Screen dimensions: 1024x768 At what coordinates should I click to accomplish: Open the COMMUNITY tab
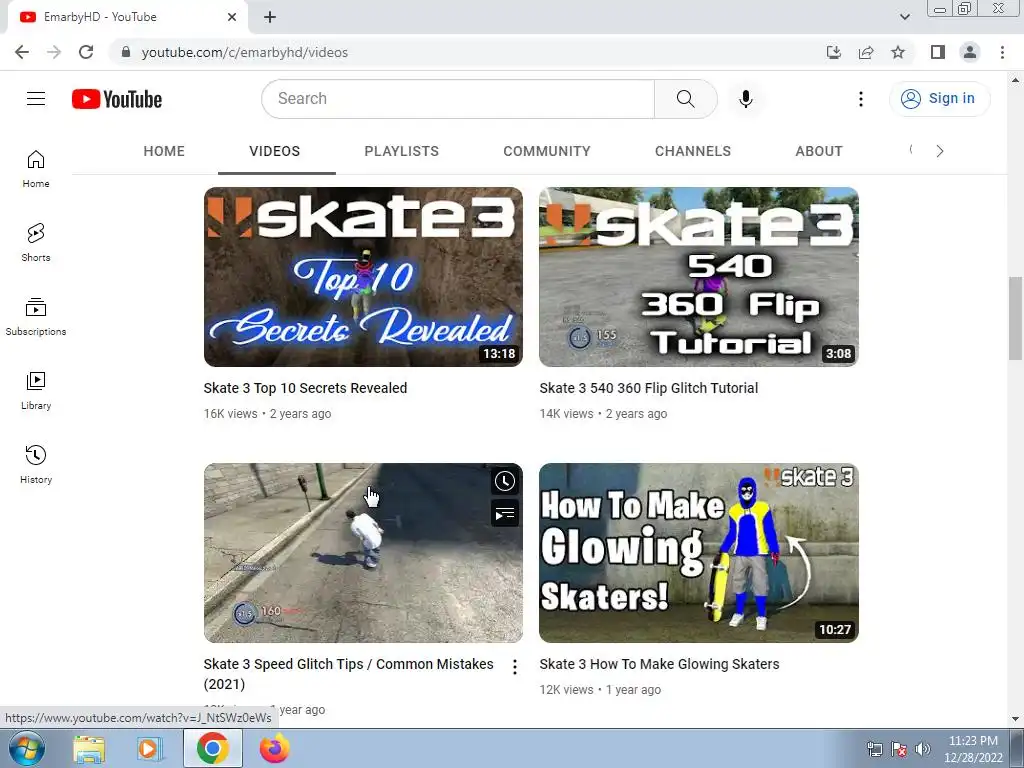tap(547, 151)
